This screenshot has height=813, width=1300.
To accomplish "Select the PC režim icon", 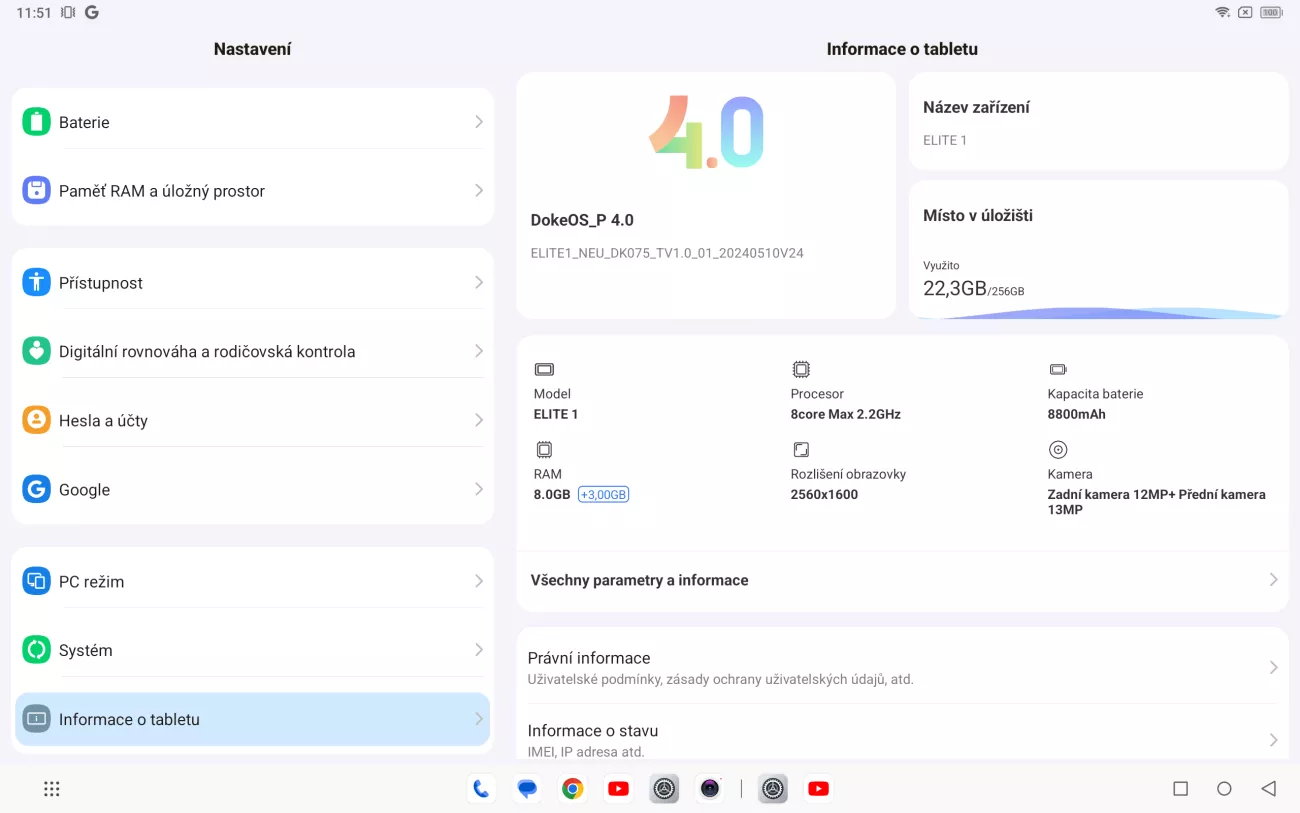I will 37,582.
